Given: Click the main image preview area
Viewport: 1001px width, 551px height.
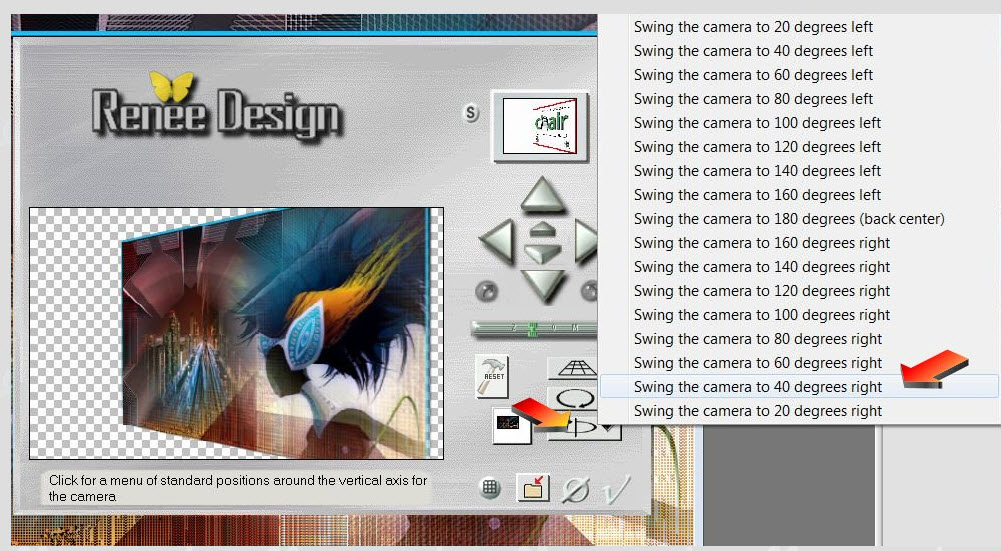Looking at the screenshot, I should pyautogui.click(x=236, y=333).
